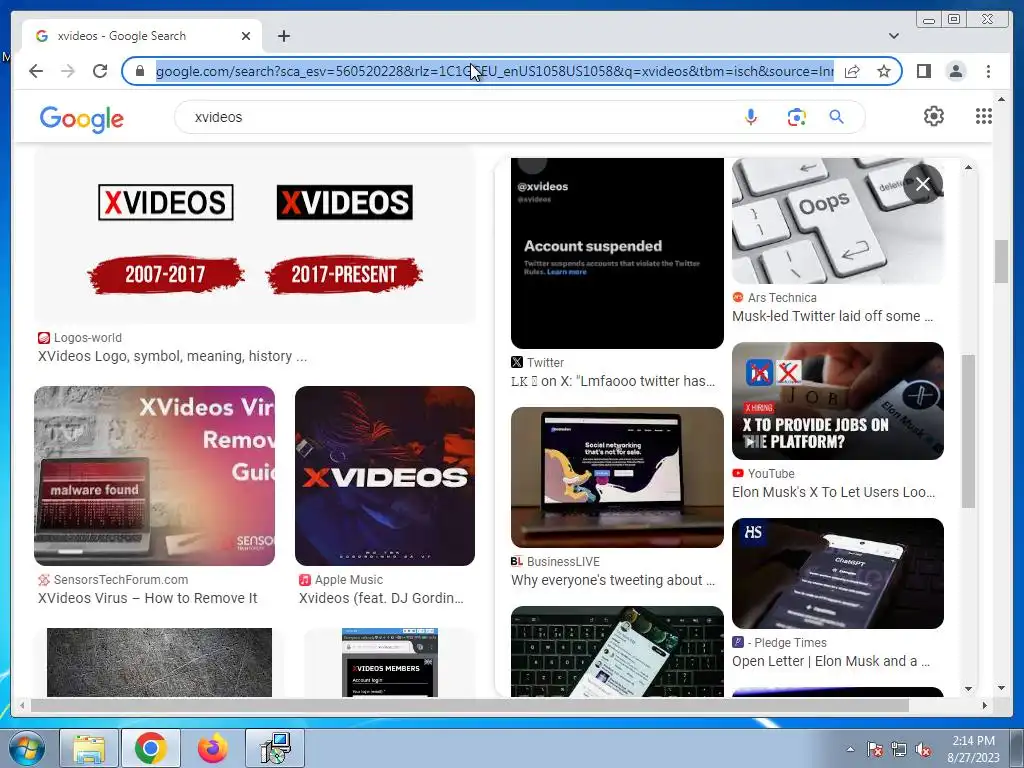Screen dimensions: 1024x768
Task: Share this page from the address bar
Action: pos(852,71)
